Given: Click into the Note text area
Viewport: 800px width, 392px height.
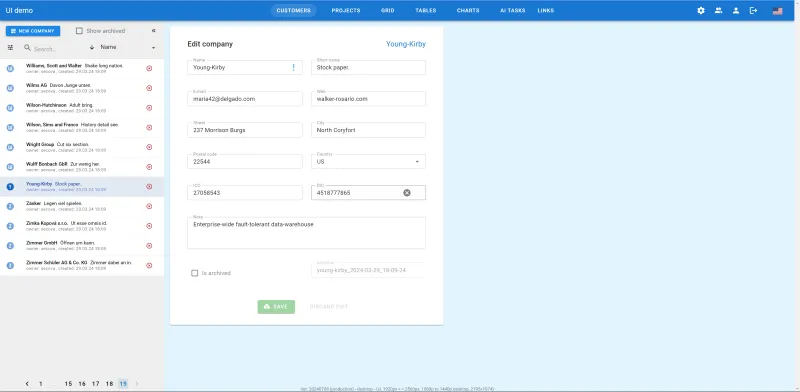Looking at the screenshot, I should tap(307, 233).
